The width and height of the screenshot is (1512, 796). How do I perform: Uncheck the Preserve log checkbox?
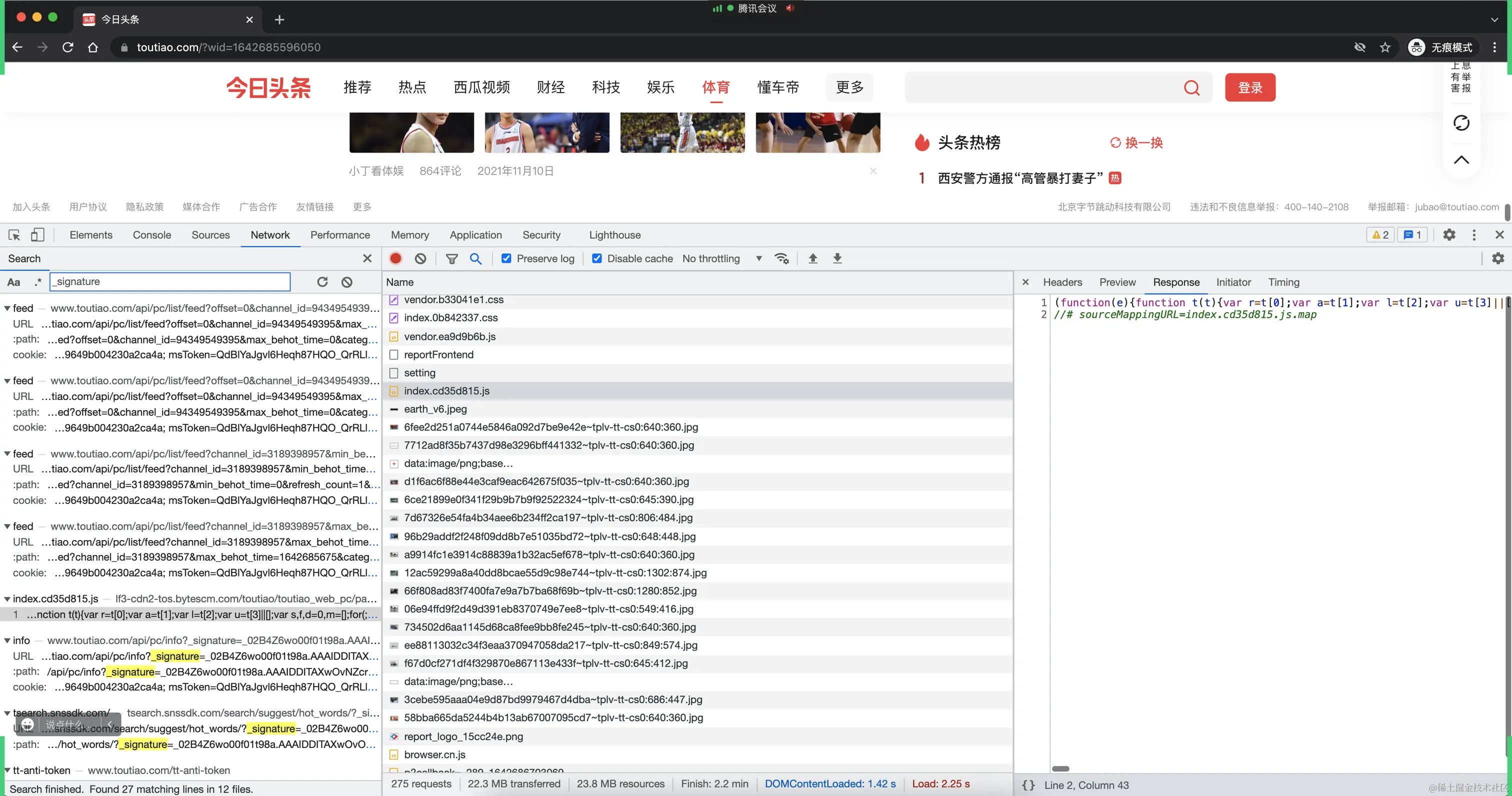506,258
